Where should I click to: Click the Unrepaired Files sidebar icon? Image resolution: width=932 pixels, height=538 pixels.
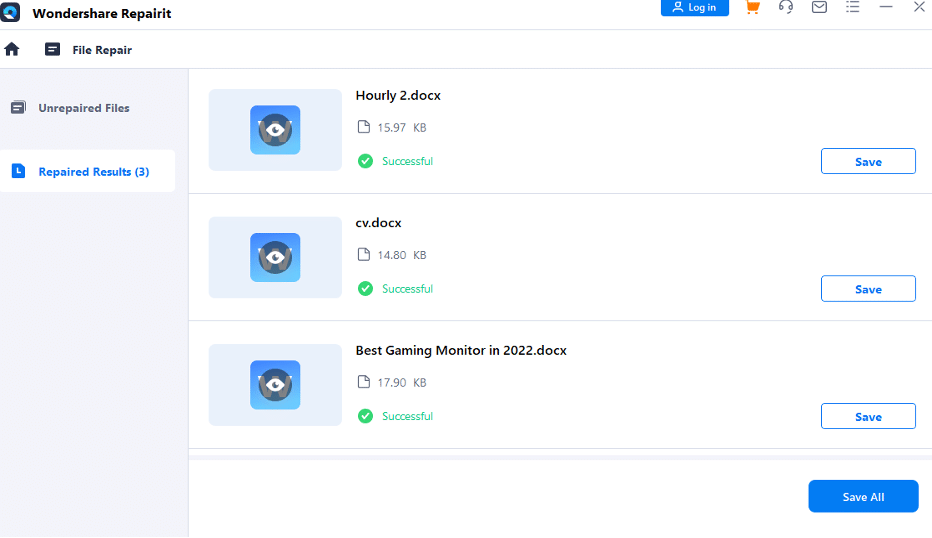coord(18,108)
